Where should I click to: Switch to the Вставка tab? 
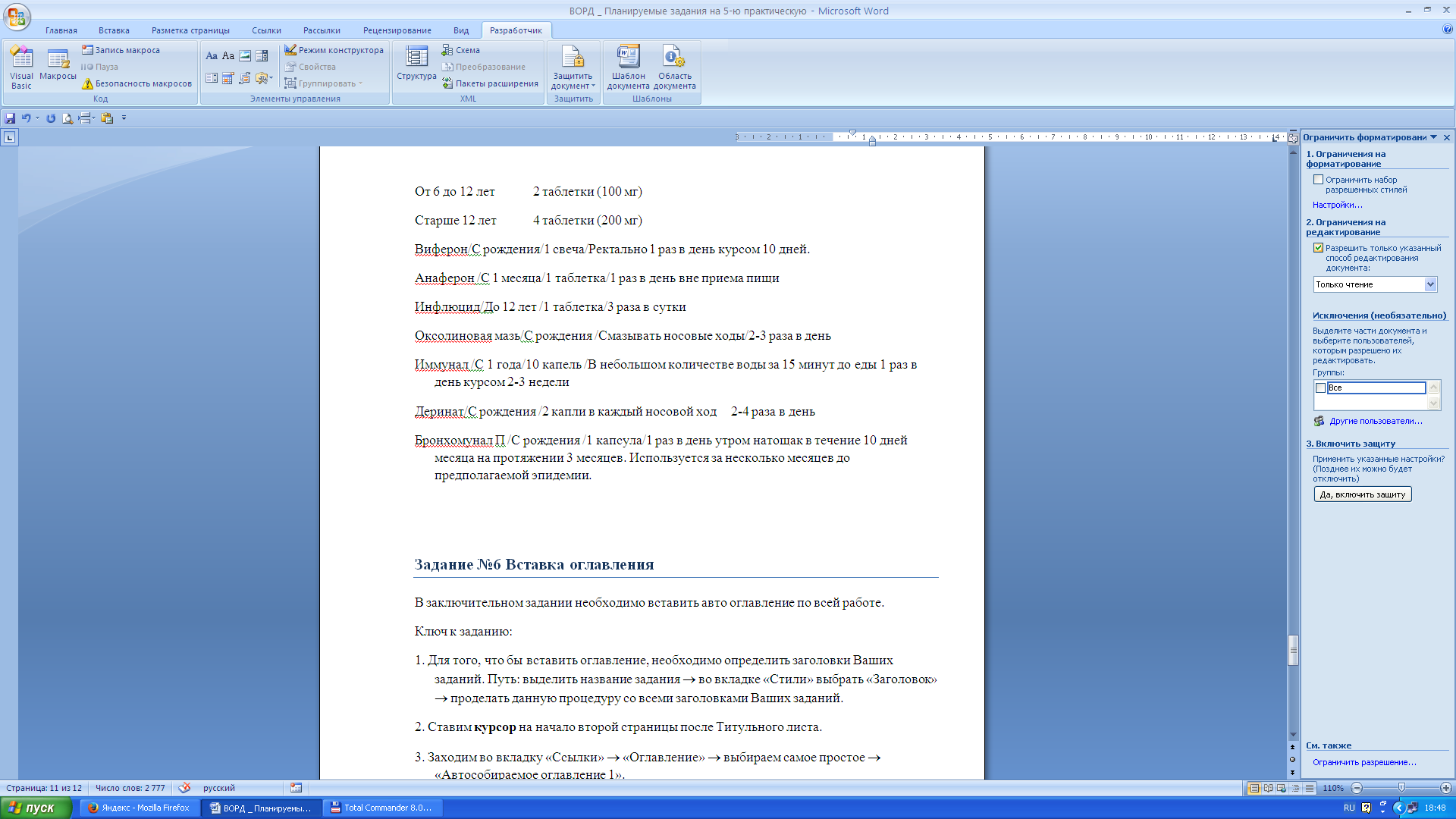coord(114,30)
